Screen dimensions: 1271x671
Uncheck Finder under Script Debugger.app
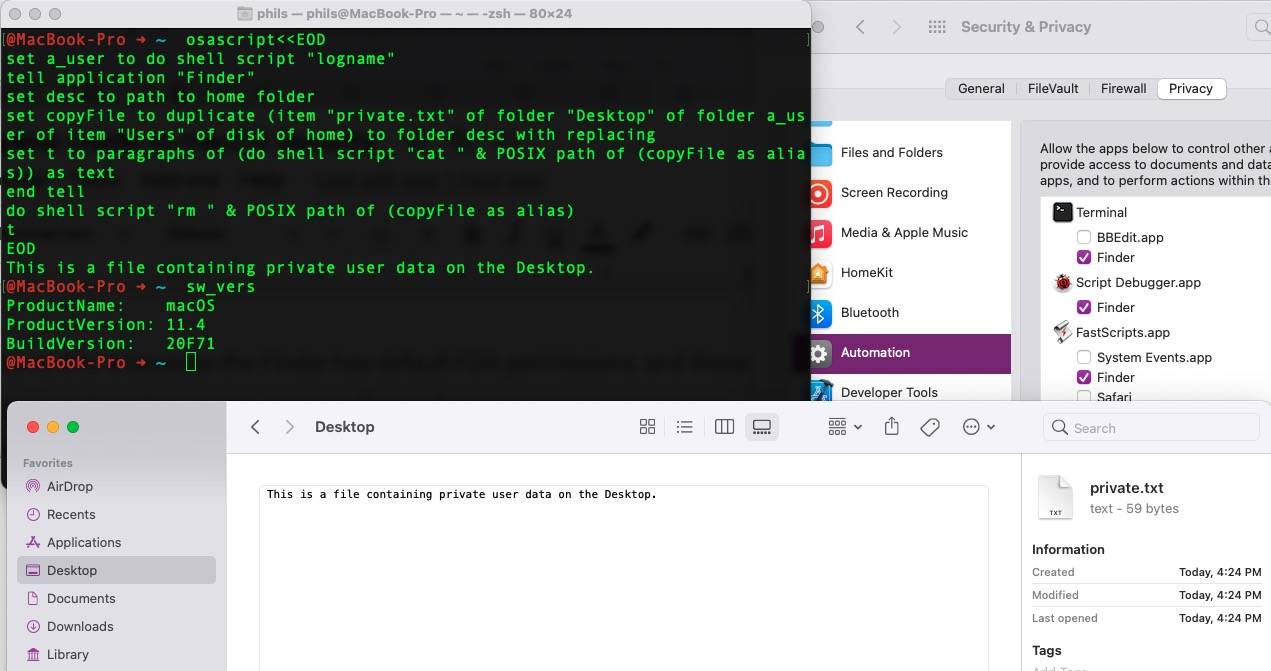coord(1083,307)
